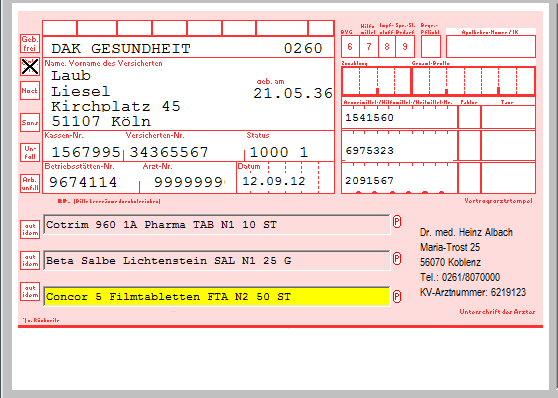Click the Arzt-Nr. value 9999999
The width and height of the screenshot is (558, 398).
pyautogui.click(x=189, y=182)
